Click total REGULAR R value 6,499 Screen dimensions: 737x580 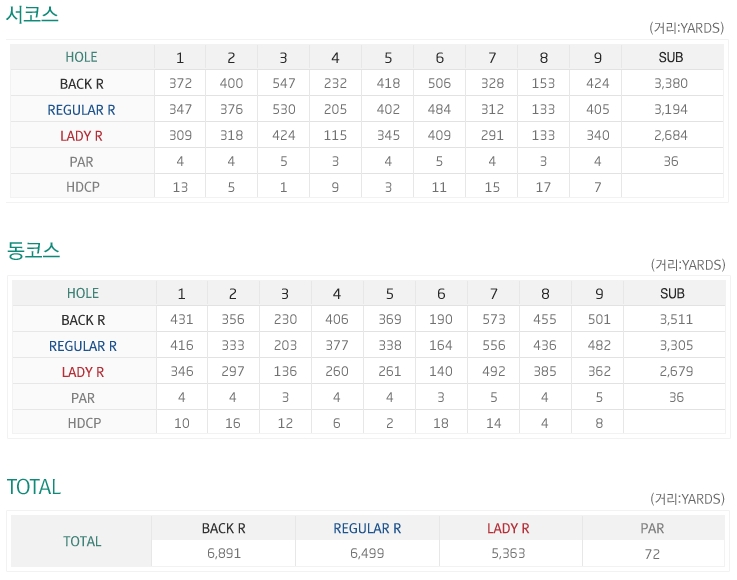tap(367, 553)
